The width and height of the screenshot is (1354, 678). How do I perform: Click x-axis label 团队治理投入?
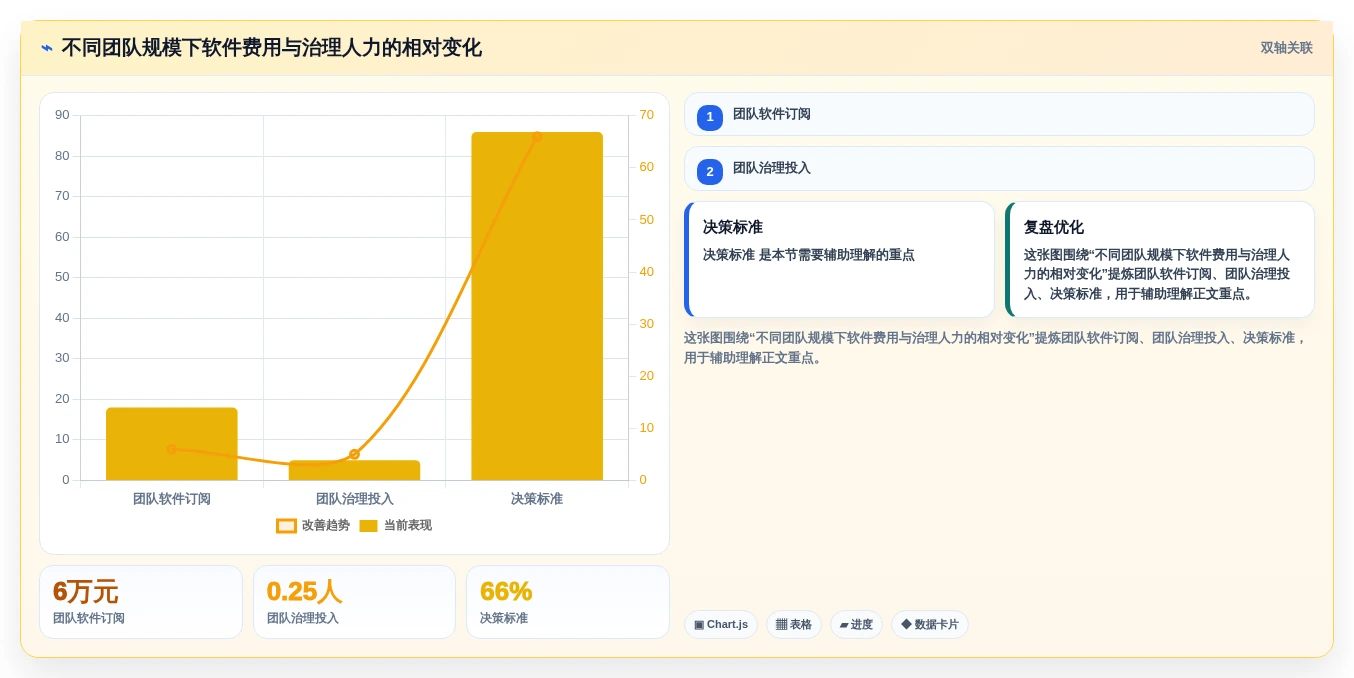[x=354, y=499]
